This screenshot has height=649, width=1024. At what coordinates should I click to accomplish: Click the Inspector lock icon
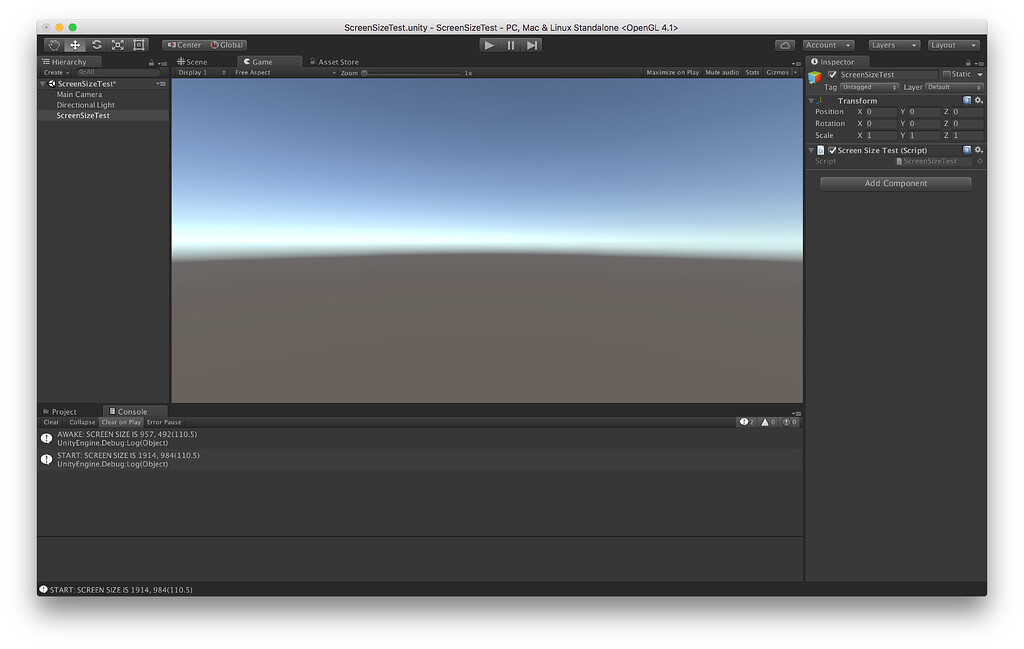968,61
